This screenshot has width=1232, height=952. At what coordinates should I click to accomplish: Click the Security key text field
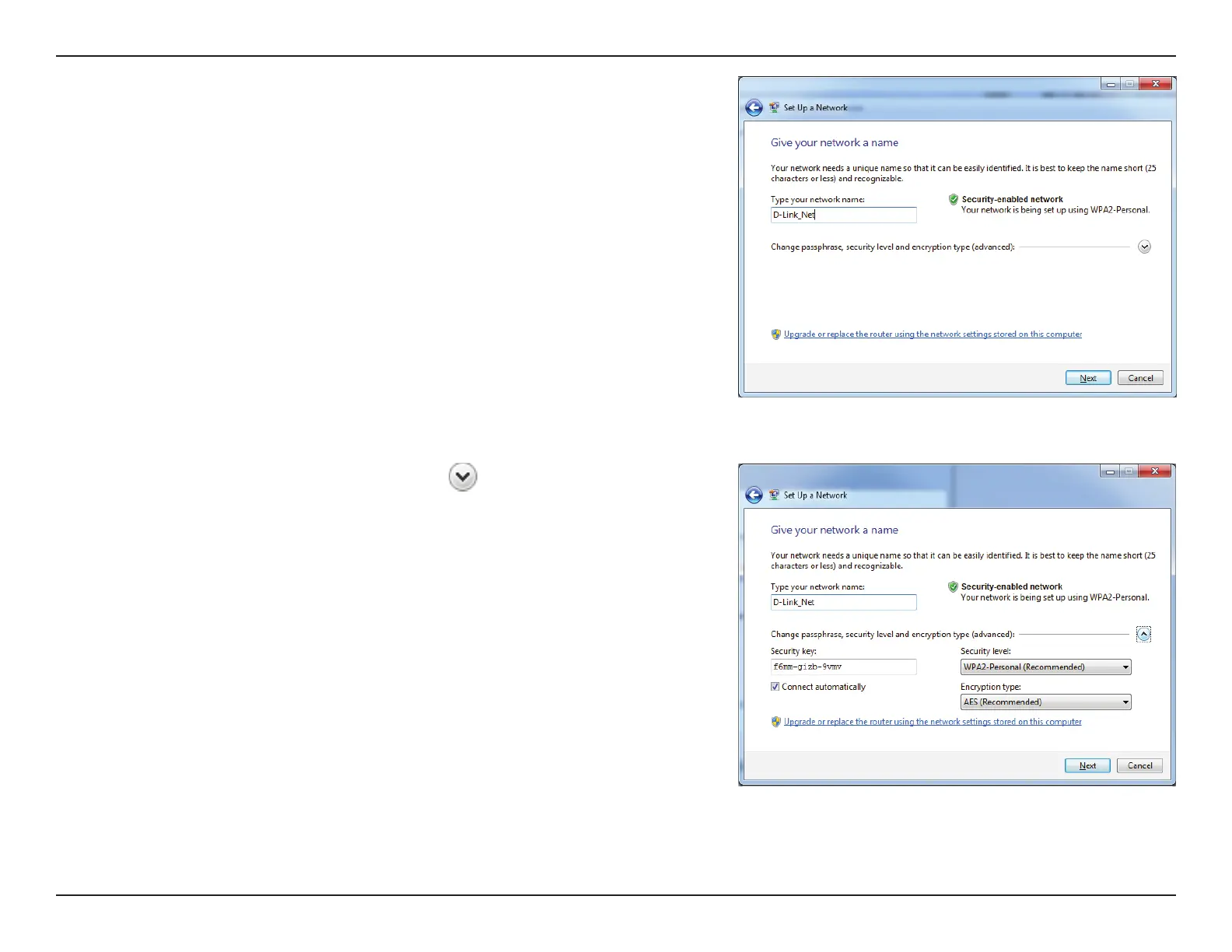pyautogui.click(x=844, y=667)
